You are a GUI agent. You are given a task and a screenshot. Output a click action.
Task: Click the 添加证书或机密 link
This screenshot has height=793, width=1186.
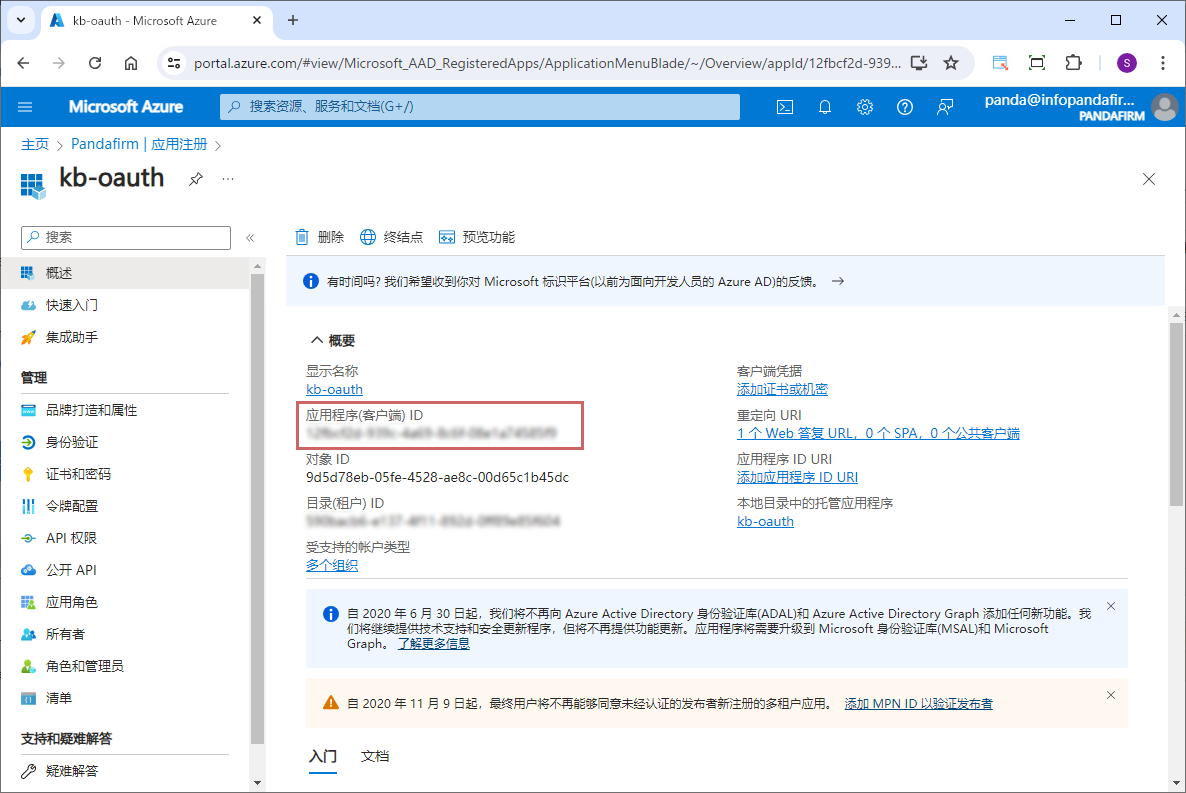click(x=782, y=389)
